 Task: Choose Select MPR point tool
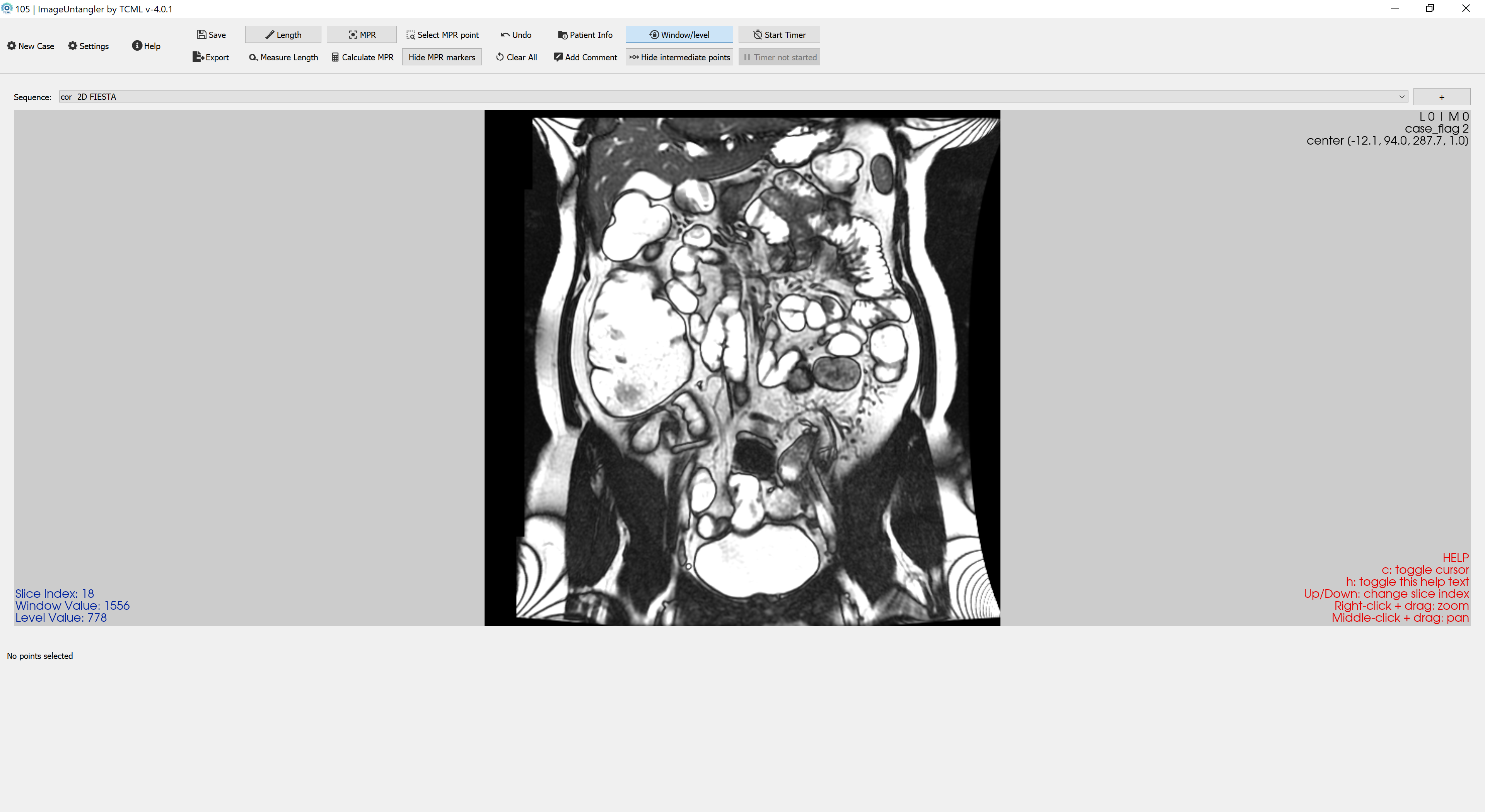(442, 34)
